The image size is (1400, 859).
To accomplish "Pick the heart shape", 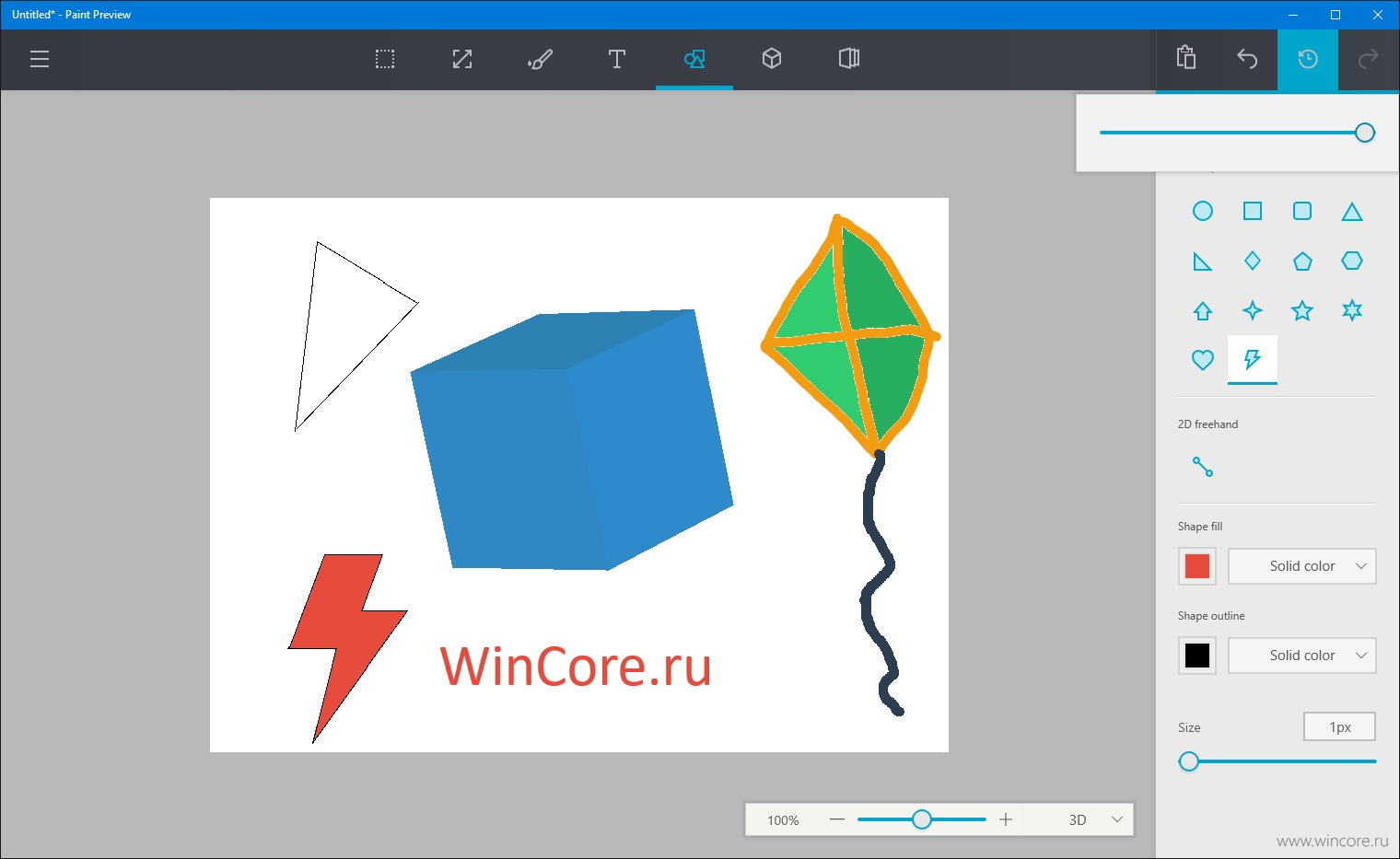I will point(1203,360).
